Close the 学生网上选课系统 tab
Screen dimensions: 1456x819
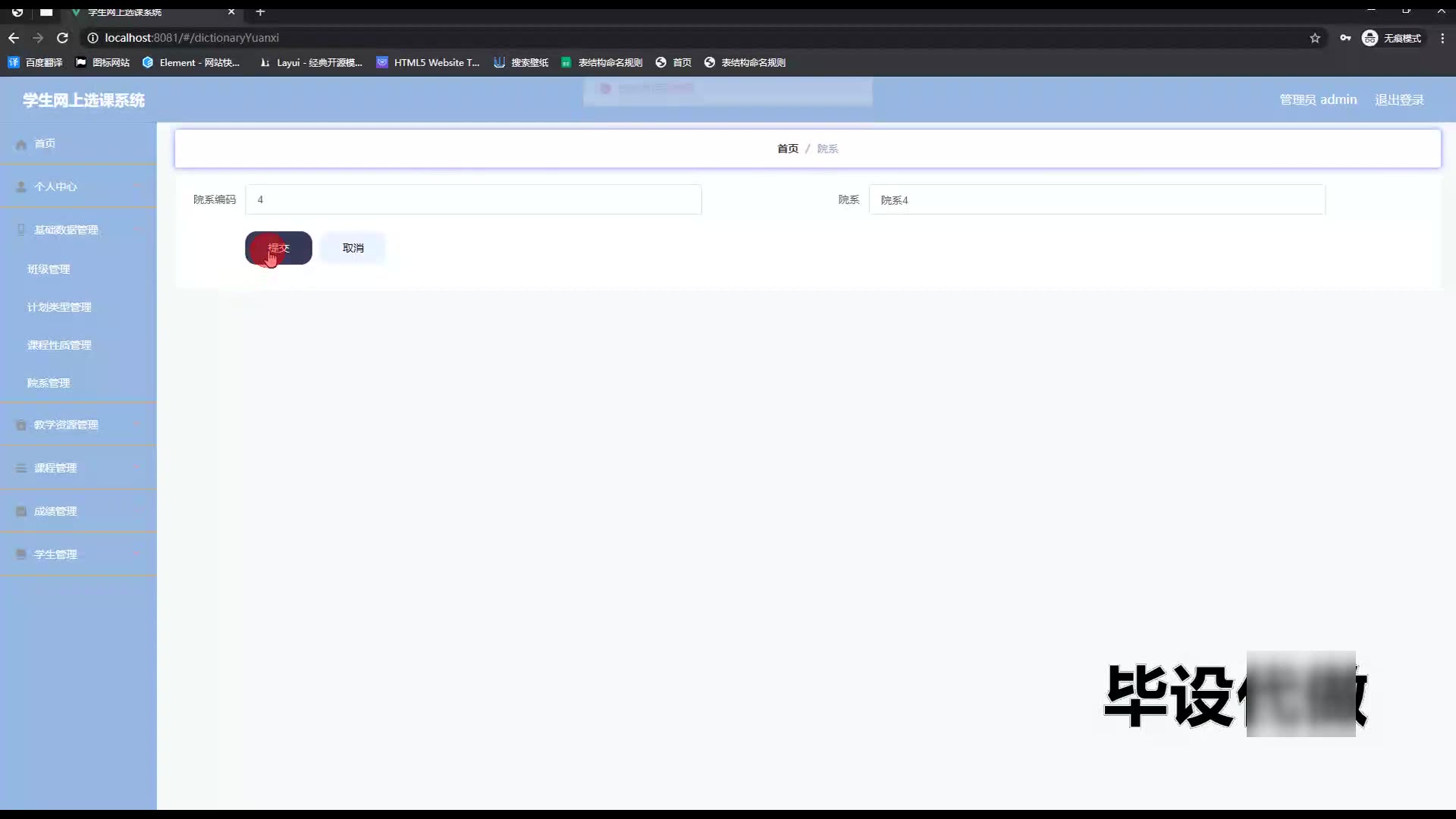[231, 12]
